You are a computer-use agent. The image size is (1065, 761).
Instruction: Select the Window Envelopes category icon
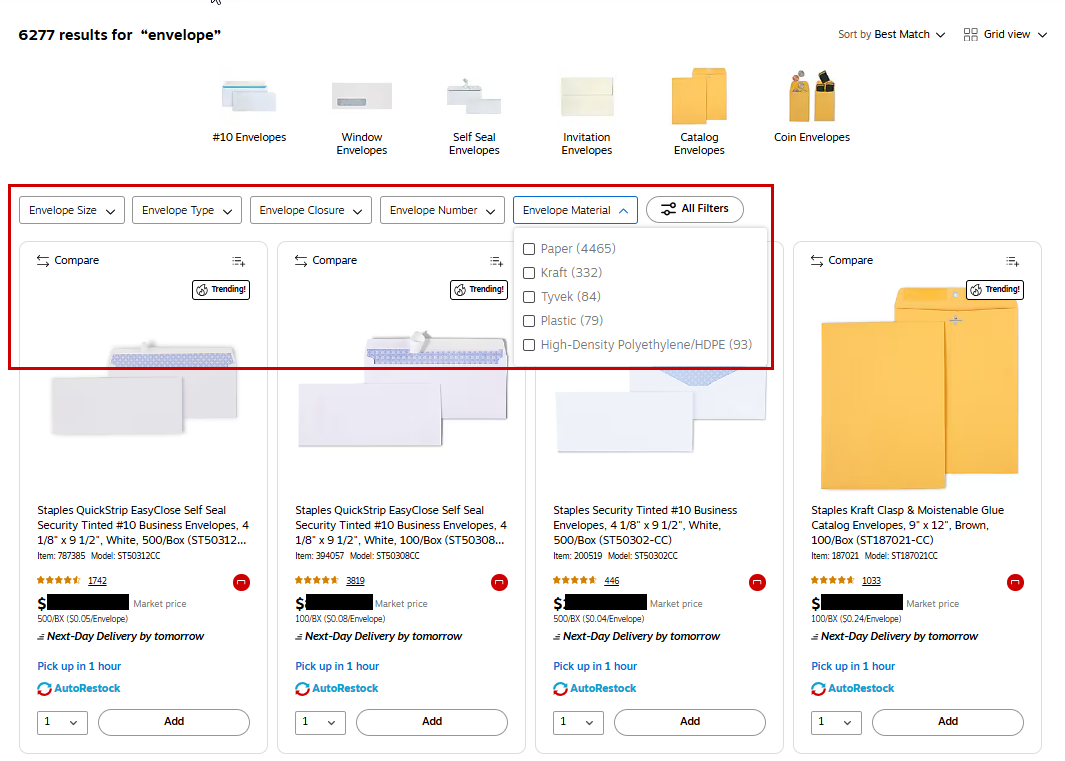pyautogui.click(x=361, y=97)
